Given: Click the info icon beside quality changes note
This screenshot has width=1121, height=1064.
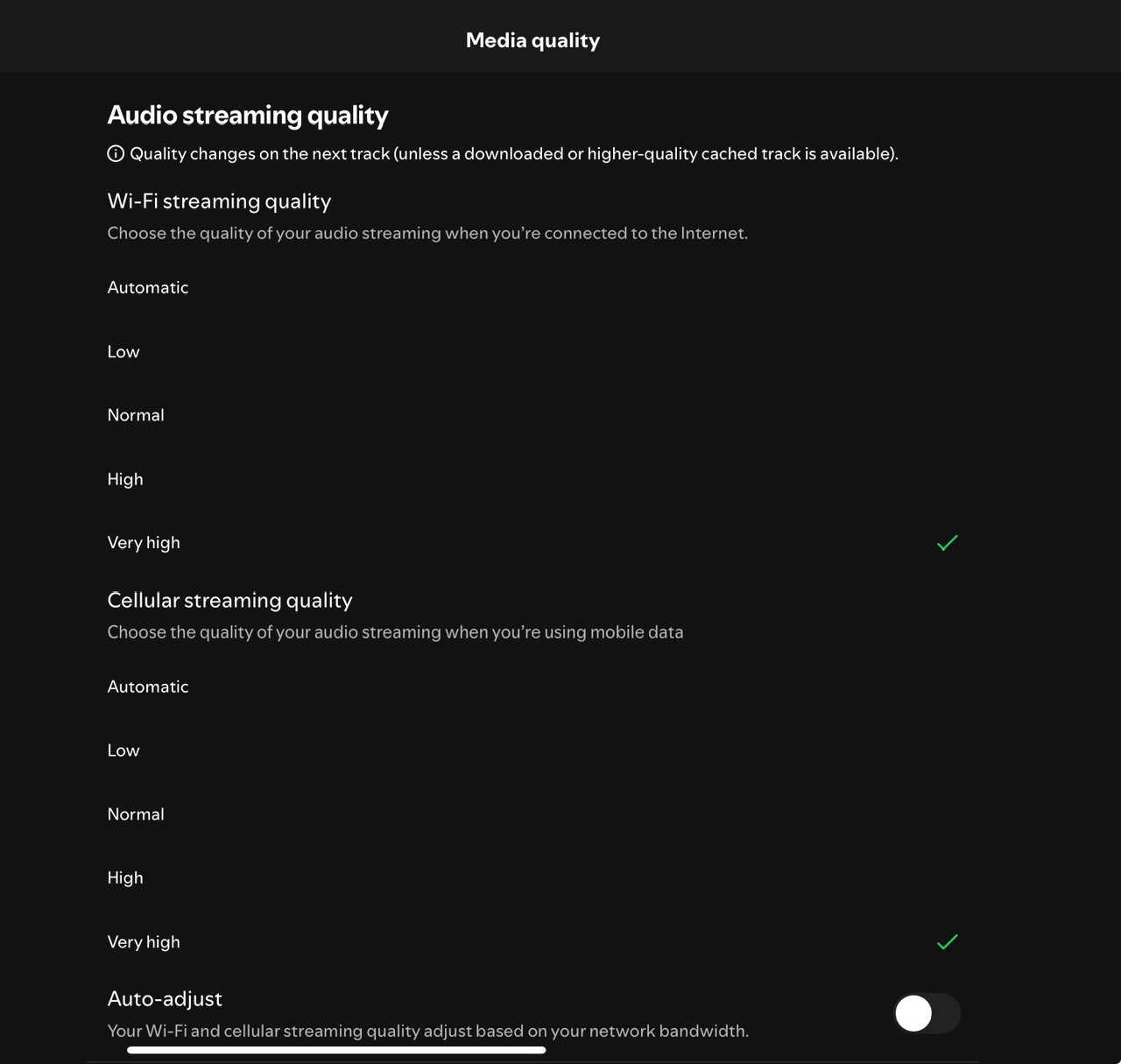Looking at the screenshot, I should pos(116,154).
